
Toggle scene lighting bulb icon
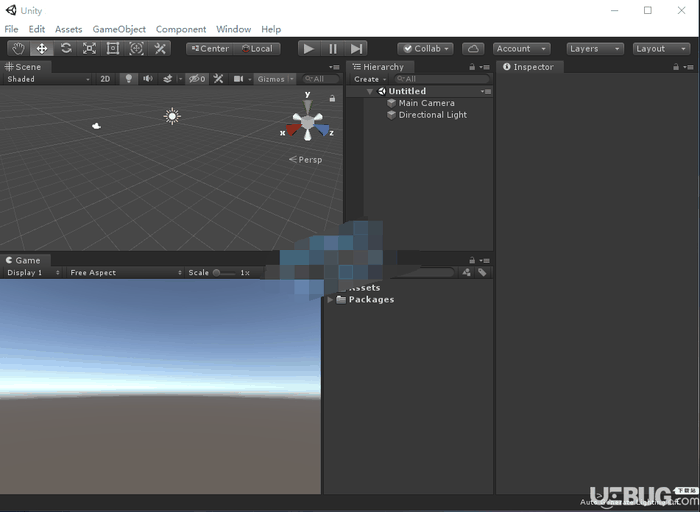[x=129, y=79]
